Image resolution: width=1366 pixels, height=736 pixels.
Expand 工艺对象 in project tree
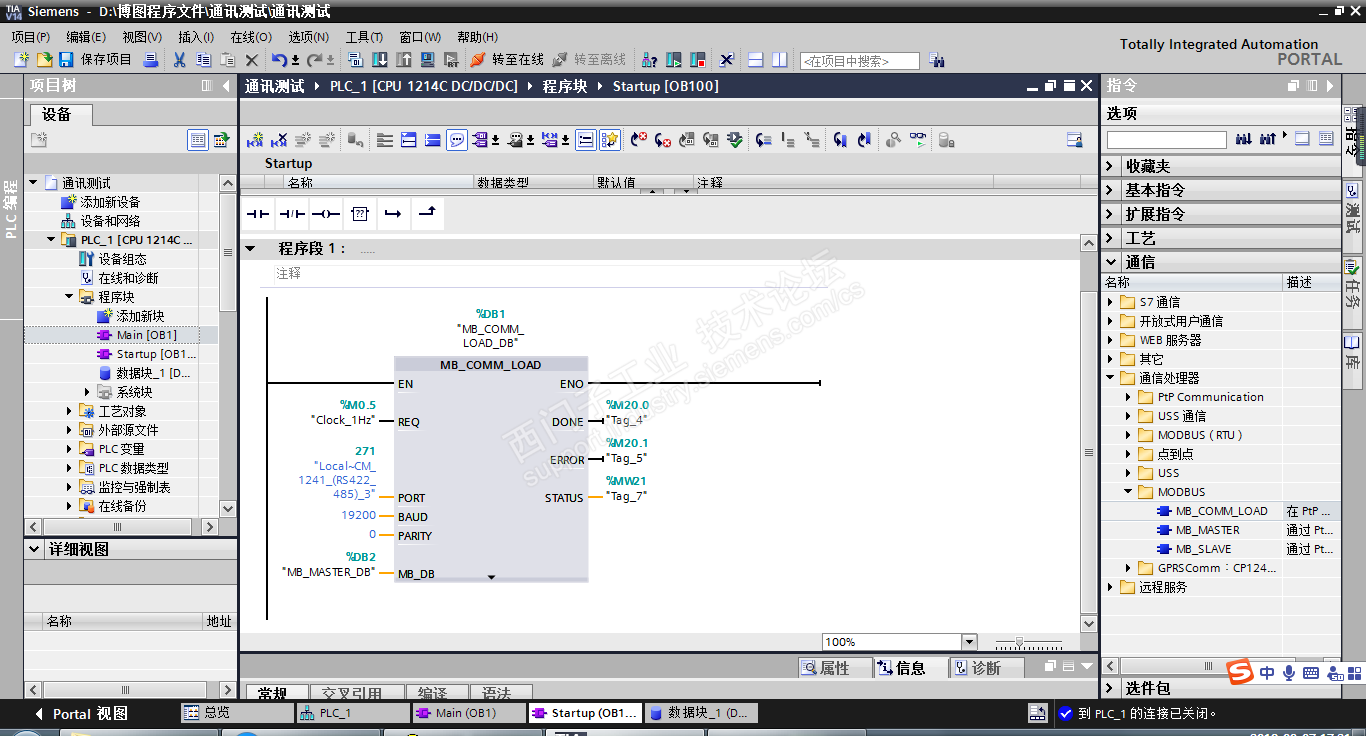(70, 411)
